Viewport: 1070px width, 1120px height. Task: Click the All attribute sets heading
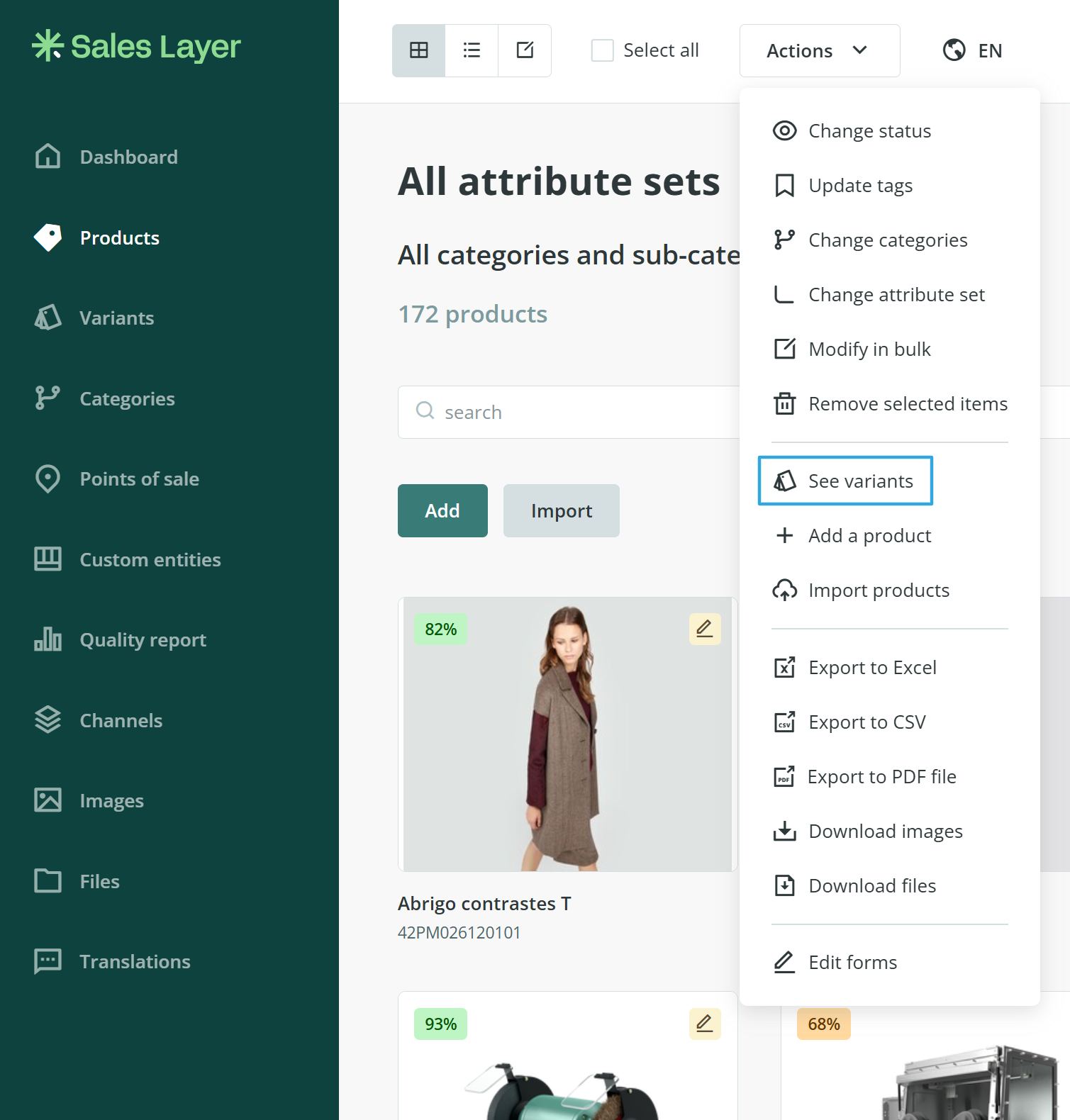559,181
